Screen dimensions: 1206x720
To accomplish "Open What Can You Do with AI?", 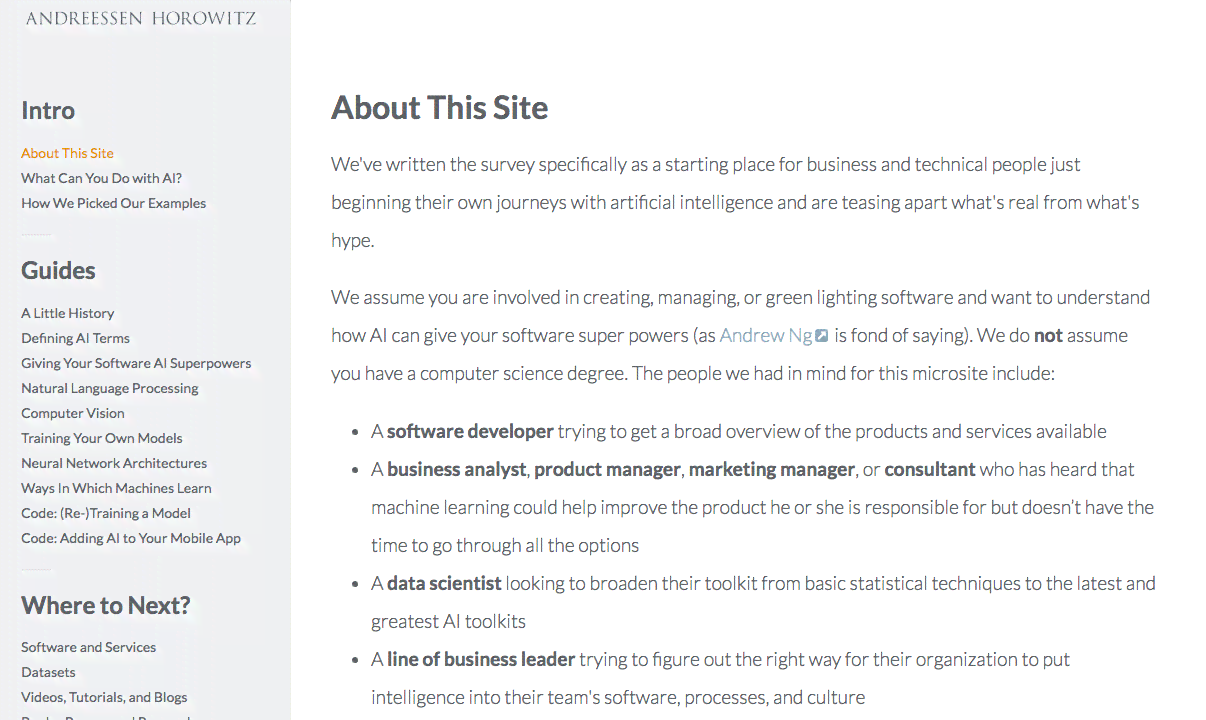I will click(102, 178).
